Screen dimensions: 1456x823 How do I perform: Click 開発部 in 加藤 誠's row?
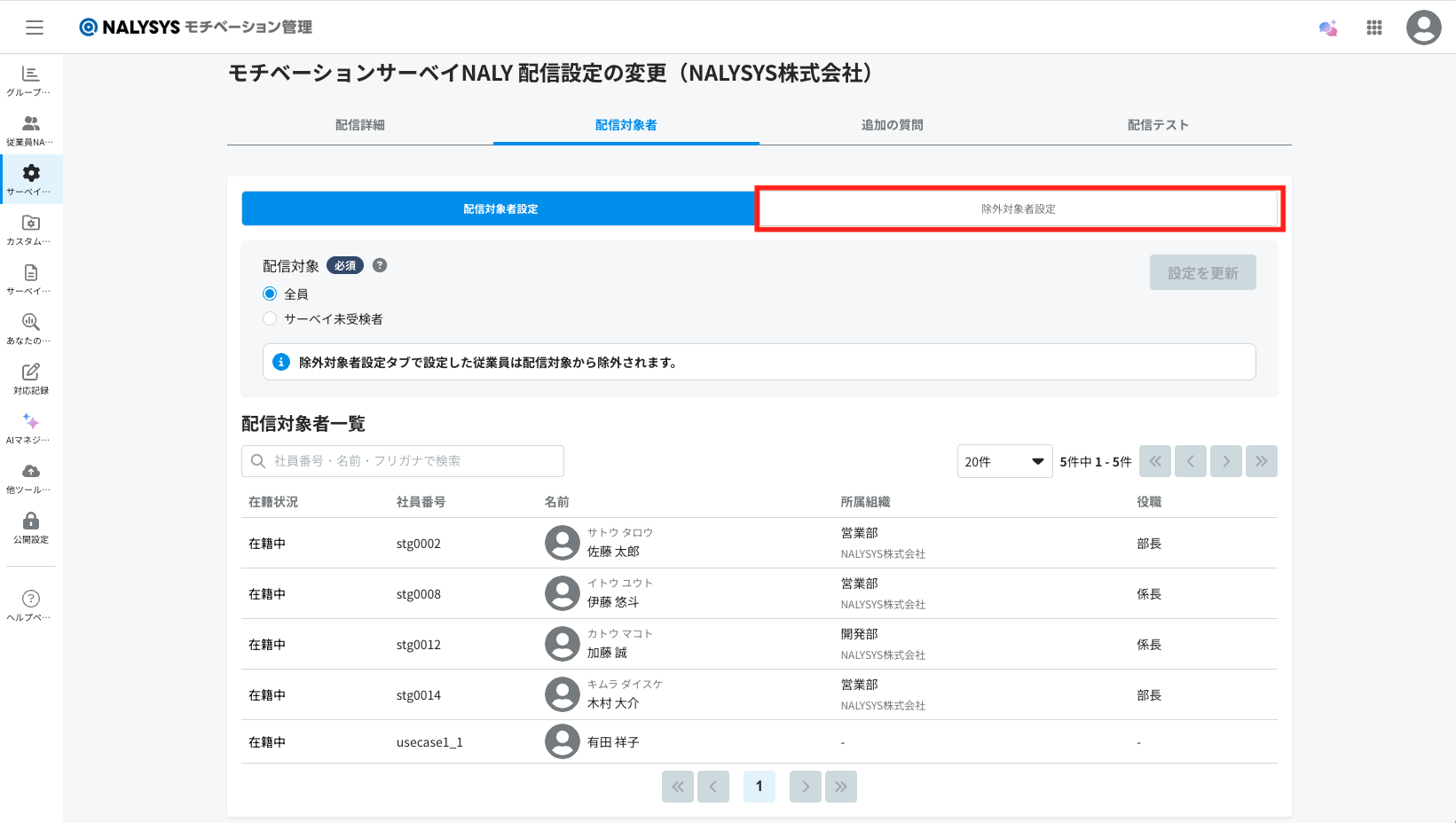coord(860,634)
